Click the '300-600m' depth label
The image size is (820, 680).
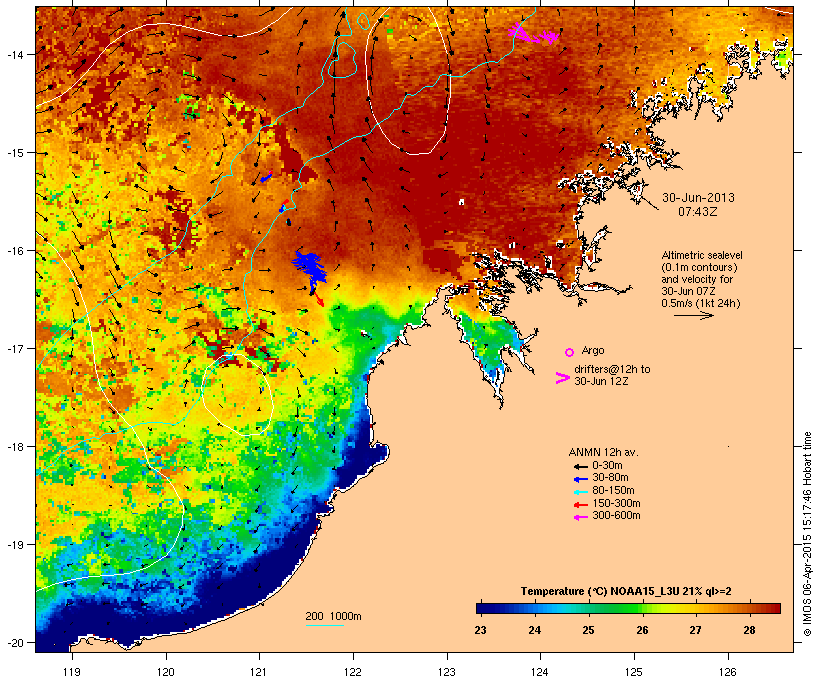coord(616,516)
